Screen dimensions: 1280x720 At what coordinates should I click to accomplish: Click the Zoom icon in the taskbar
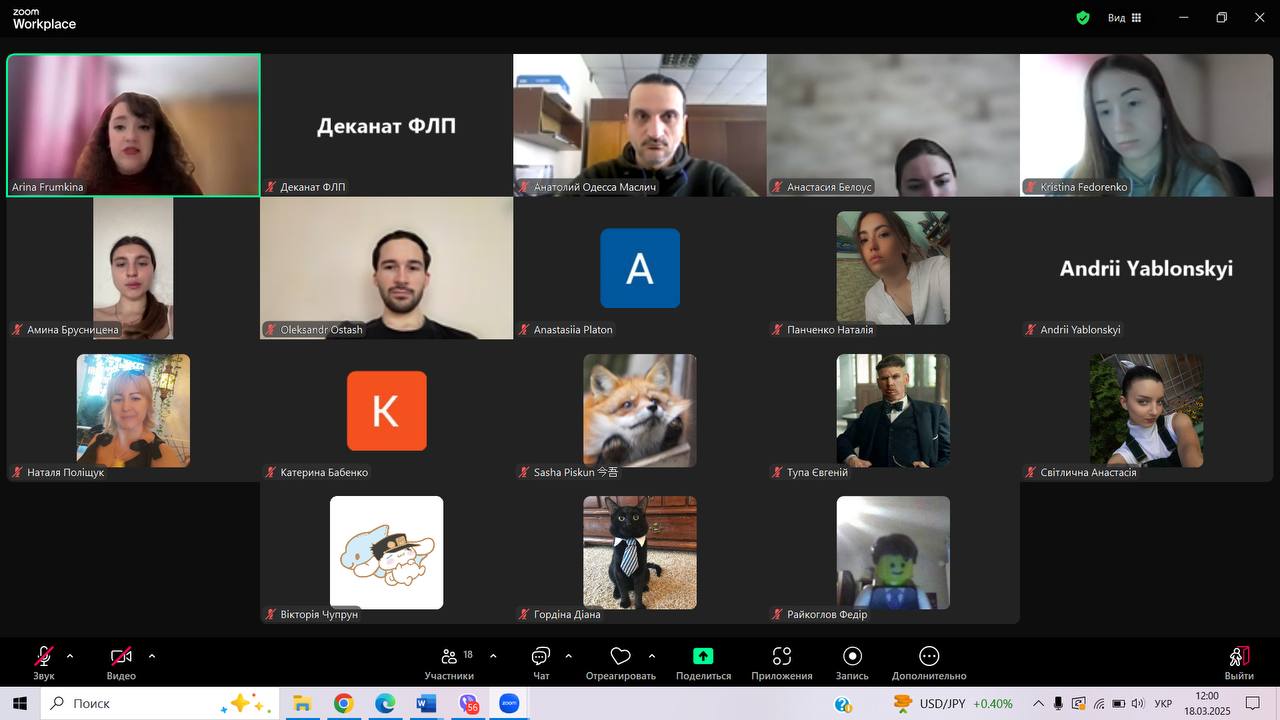point(509,704)
